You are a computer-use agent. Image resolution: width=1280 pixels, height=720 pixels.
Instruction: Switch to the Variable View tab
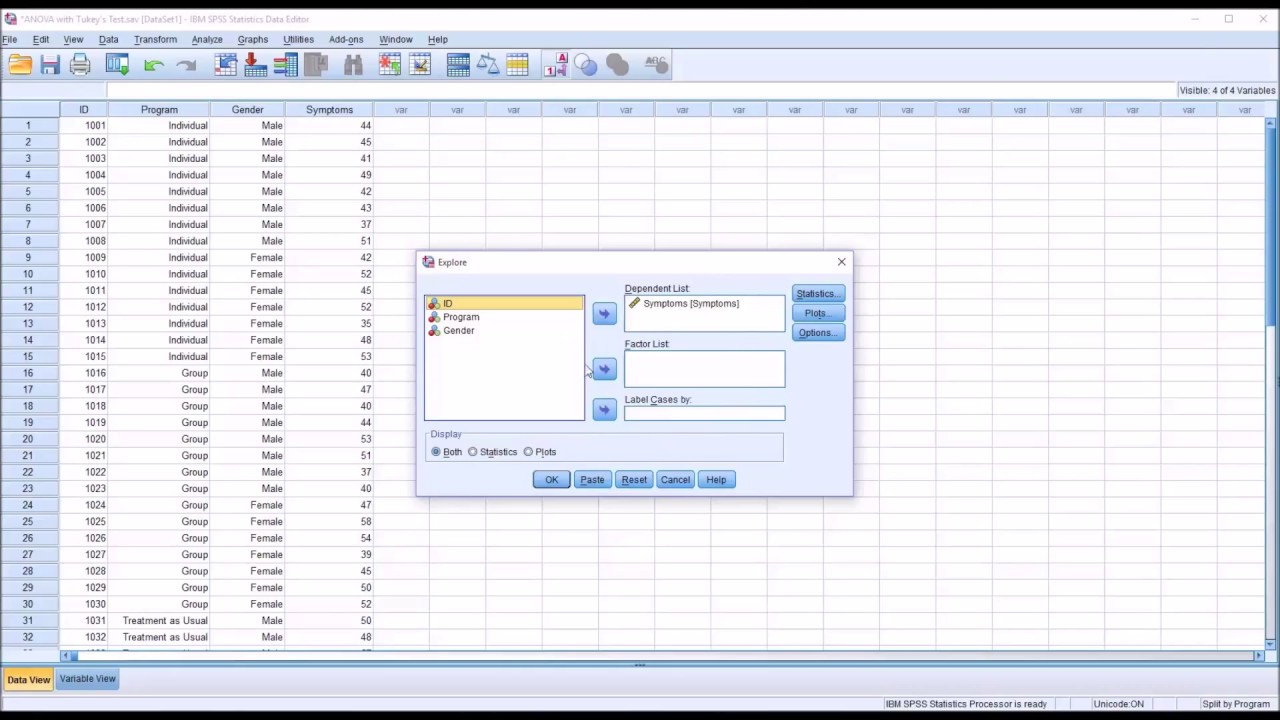point(88,679)
